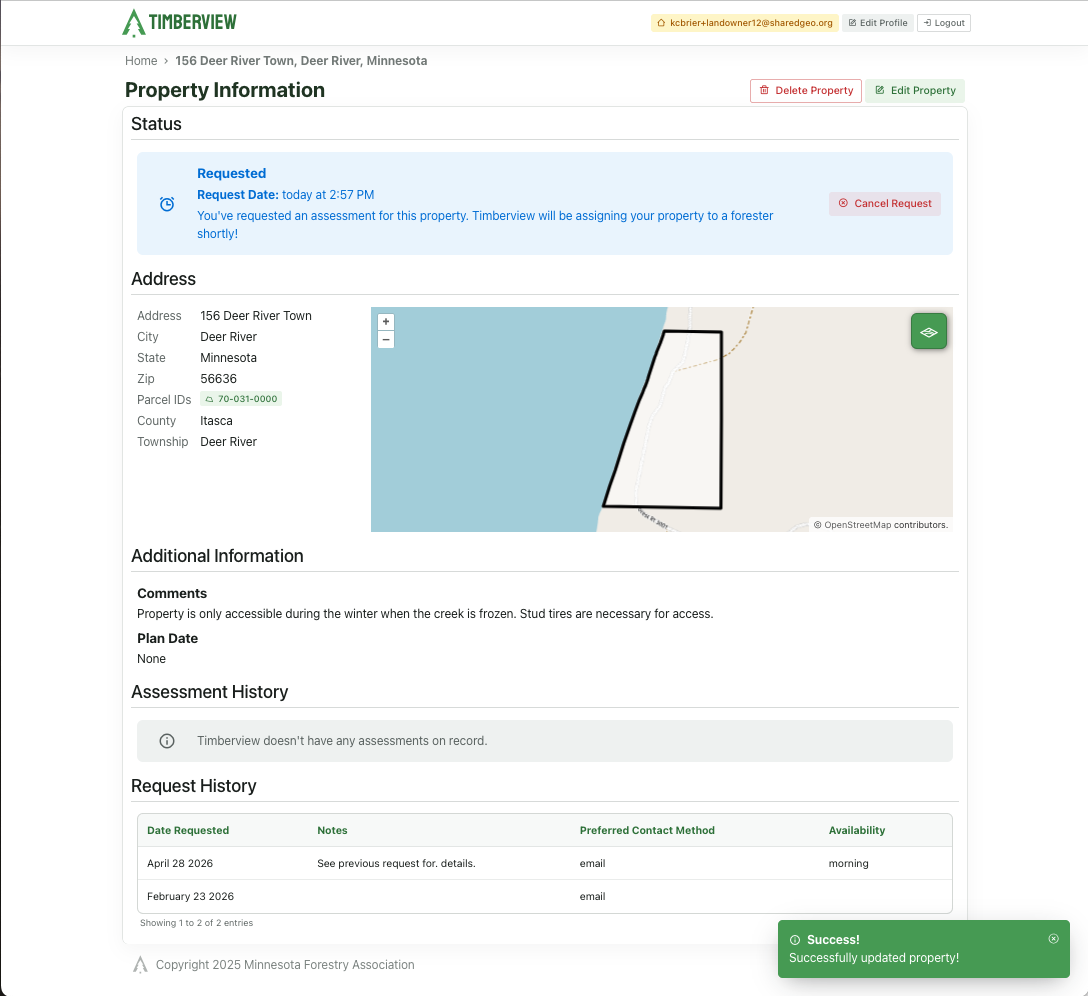Sort by Availability column header
Image resolution: width=1088 pixels, height=996 pixels.
(856, 830)
